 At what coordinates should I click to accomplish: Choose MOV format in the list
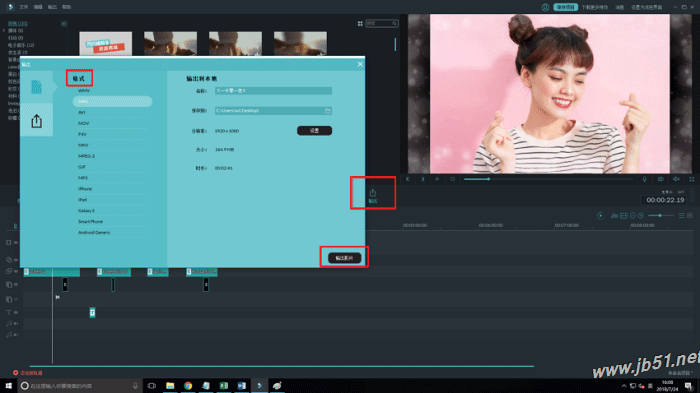[83, 123]
